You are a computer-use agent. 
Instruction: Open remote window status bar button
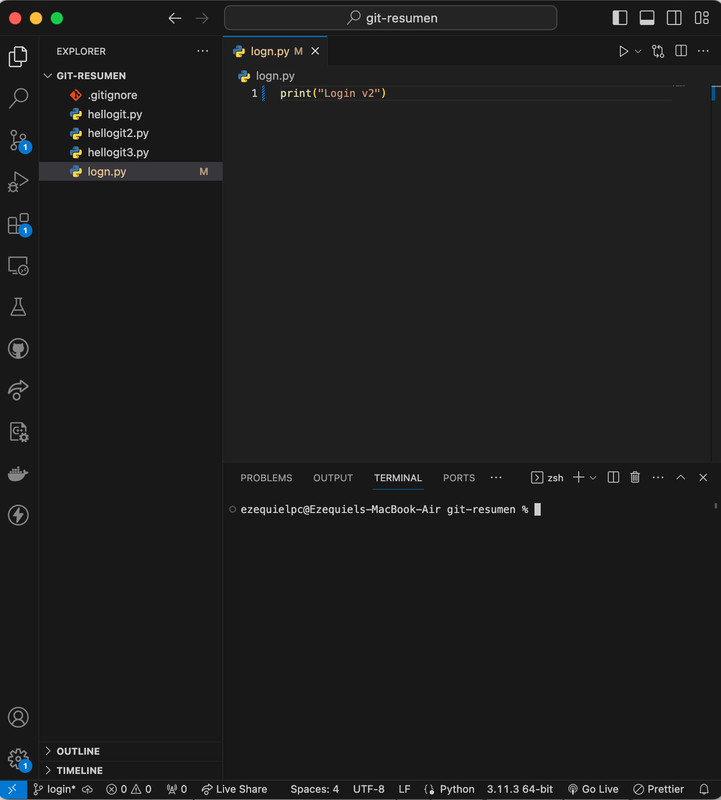click(13, 789)
